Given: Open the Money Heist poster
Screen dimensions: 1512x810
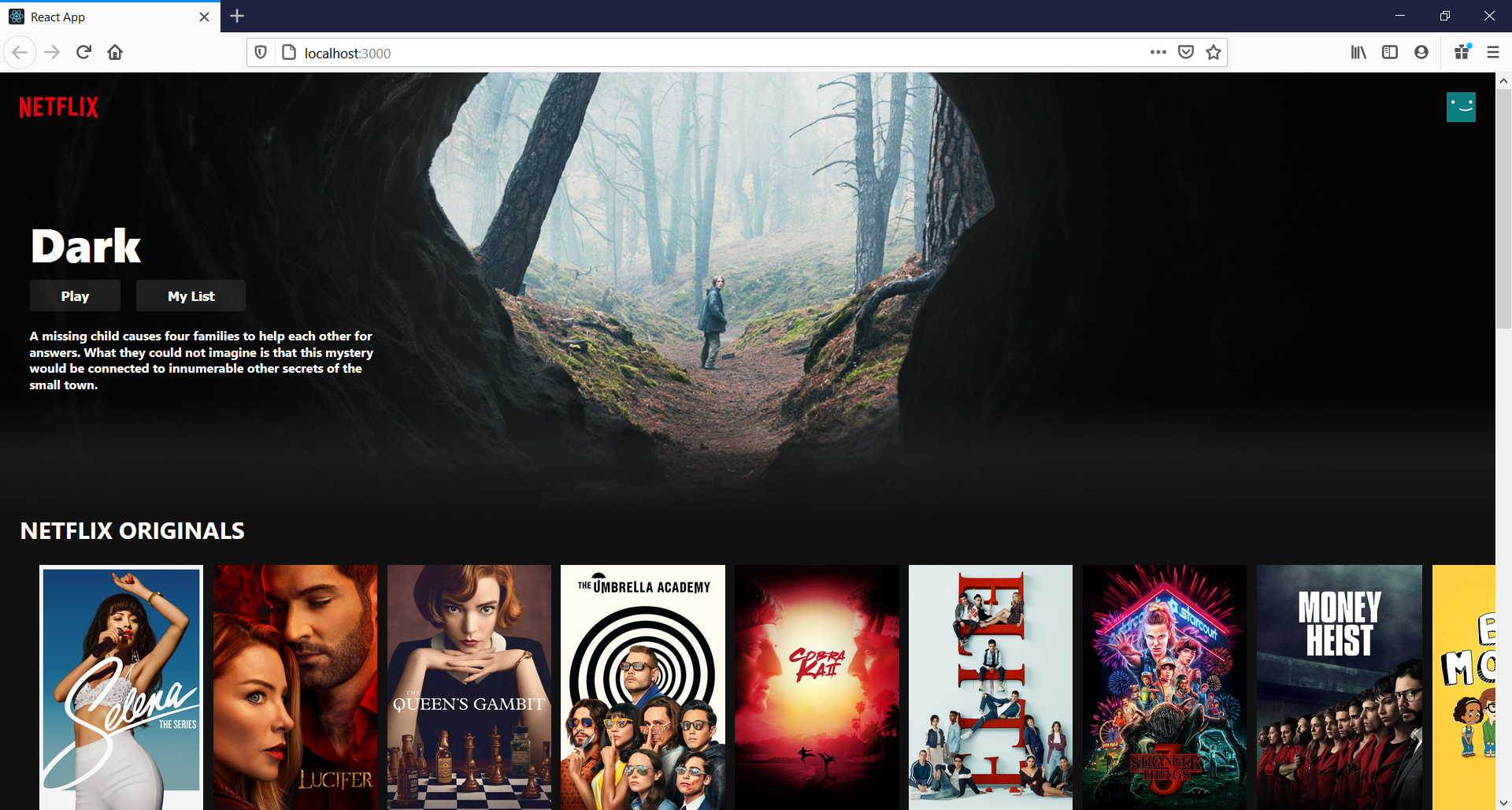Looking at the screenshot, I should tap(1340, 687).
